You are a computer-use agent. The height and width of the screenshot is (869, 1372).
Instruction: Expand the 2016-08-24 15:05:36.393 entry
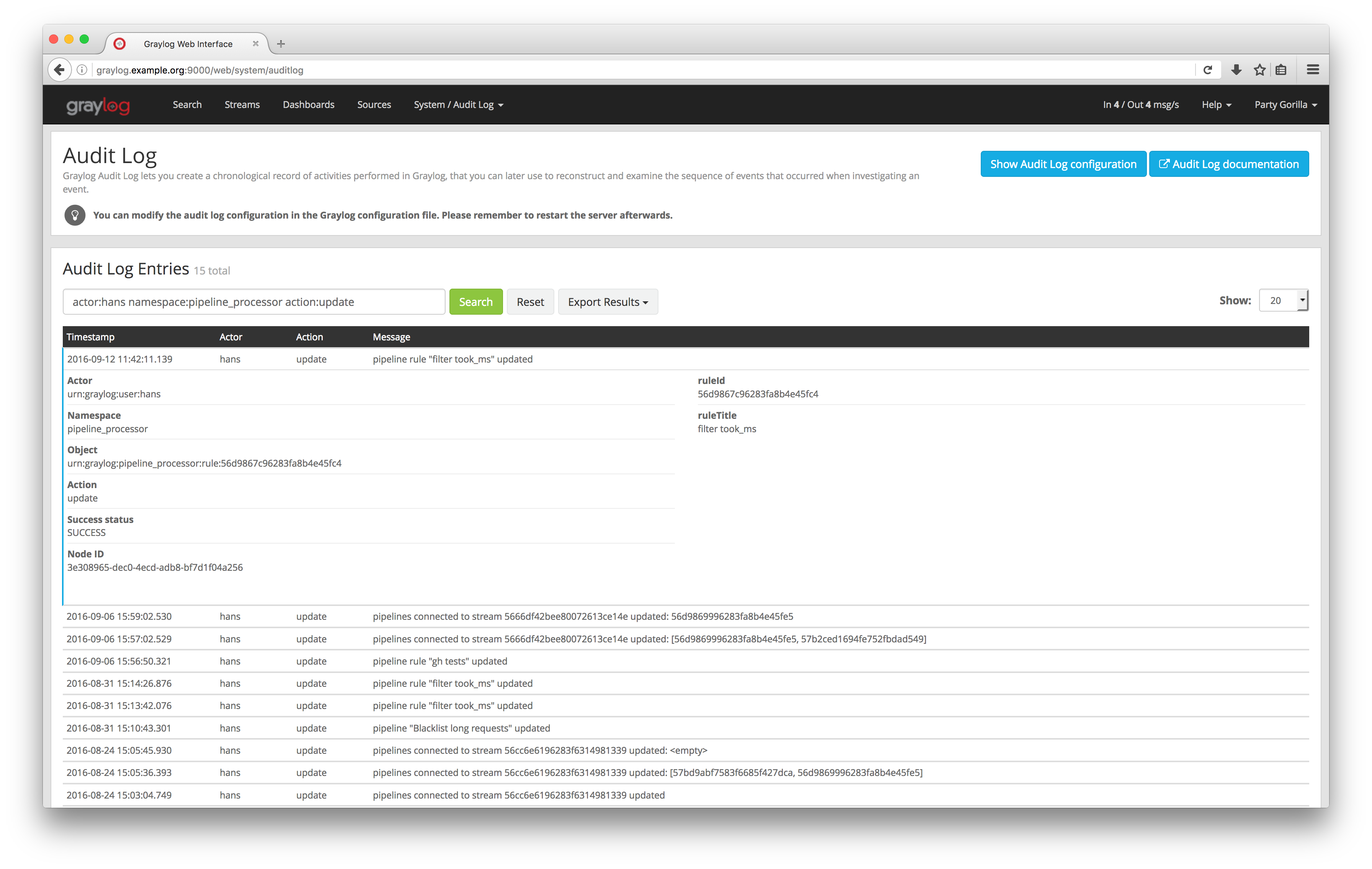point(686,773)
